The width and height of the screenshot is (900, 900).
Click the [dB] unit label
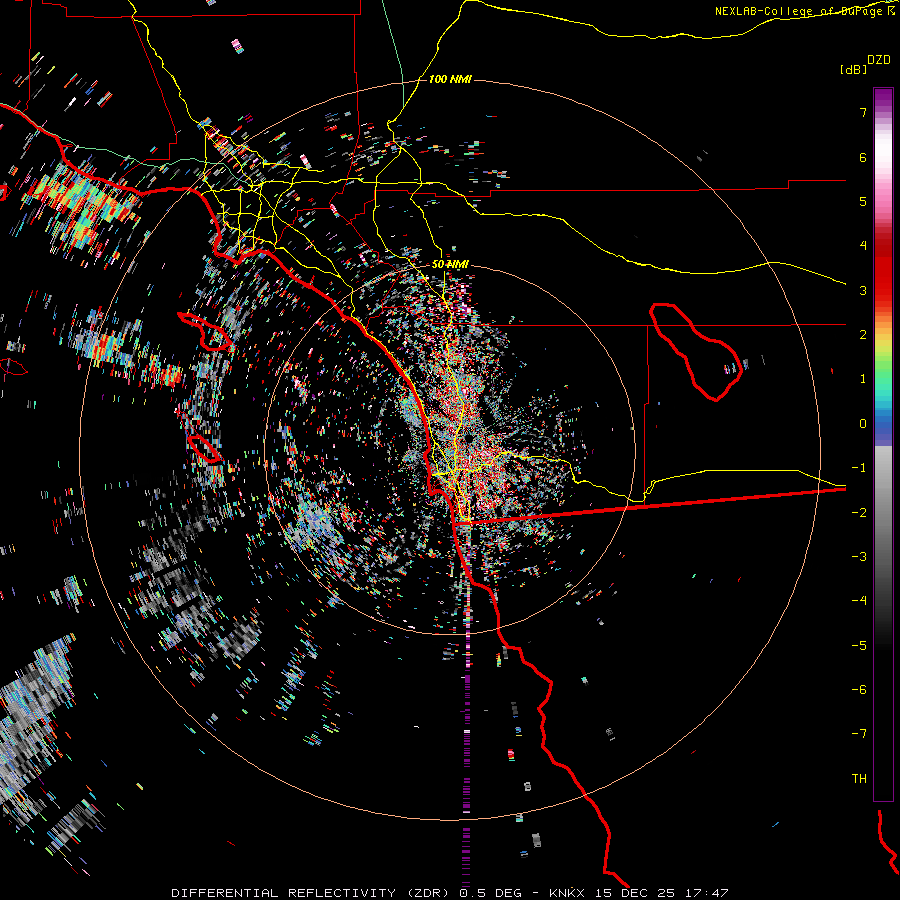(x=853, y=69)
